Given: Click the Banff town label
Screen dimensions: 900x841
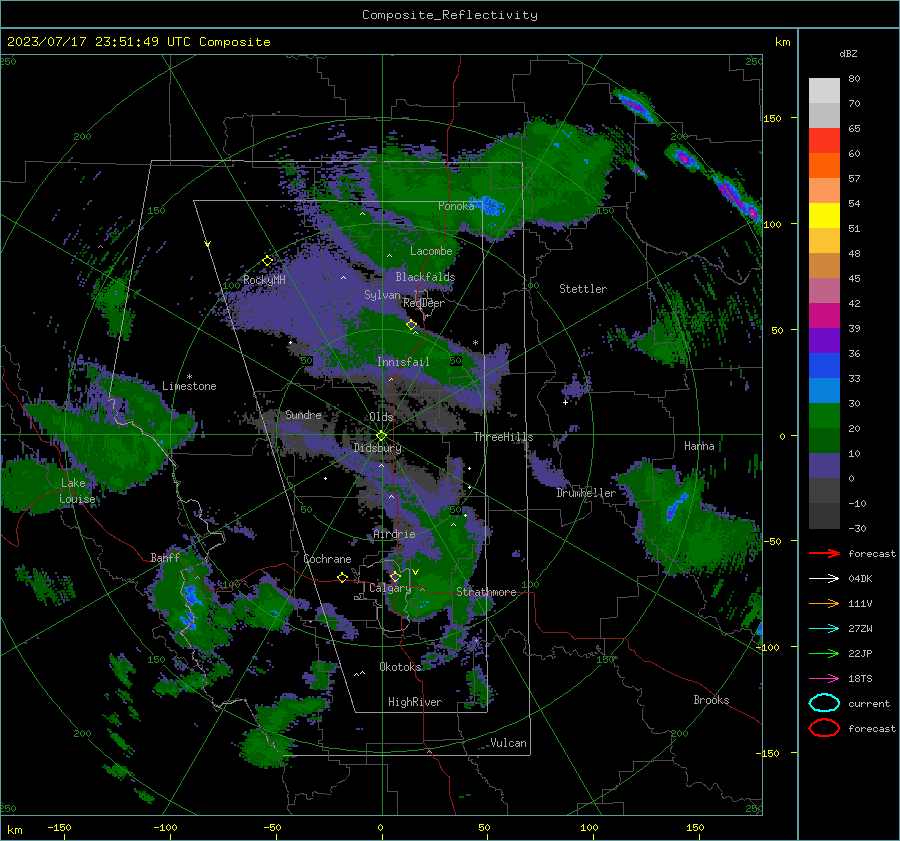Looking at the screenshot, I should pyautogui.click(x=165, y=557).
